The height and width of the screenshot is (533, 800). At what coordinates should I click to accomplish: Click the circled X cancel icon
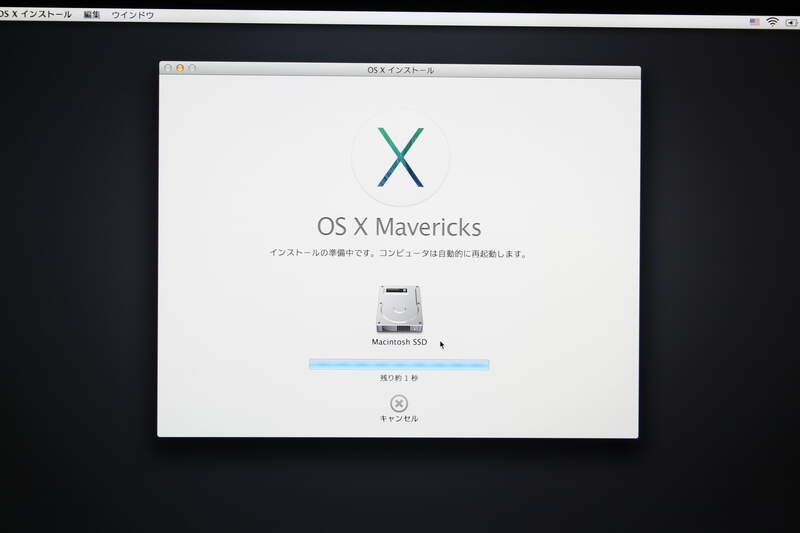399,402
